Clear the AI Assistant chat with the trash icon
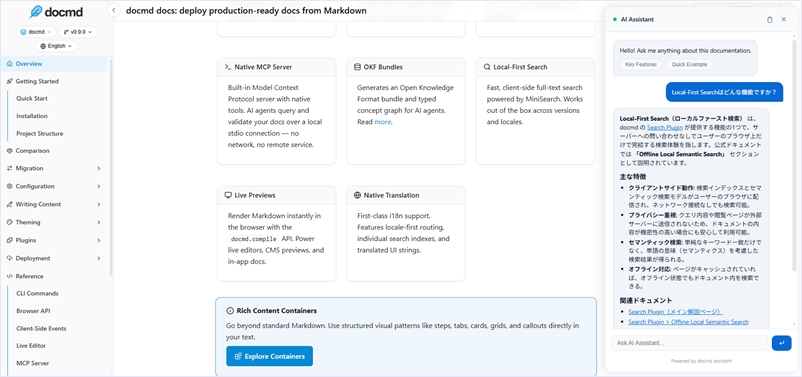802x377 pixels. click(x=770, y=19)
